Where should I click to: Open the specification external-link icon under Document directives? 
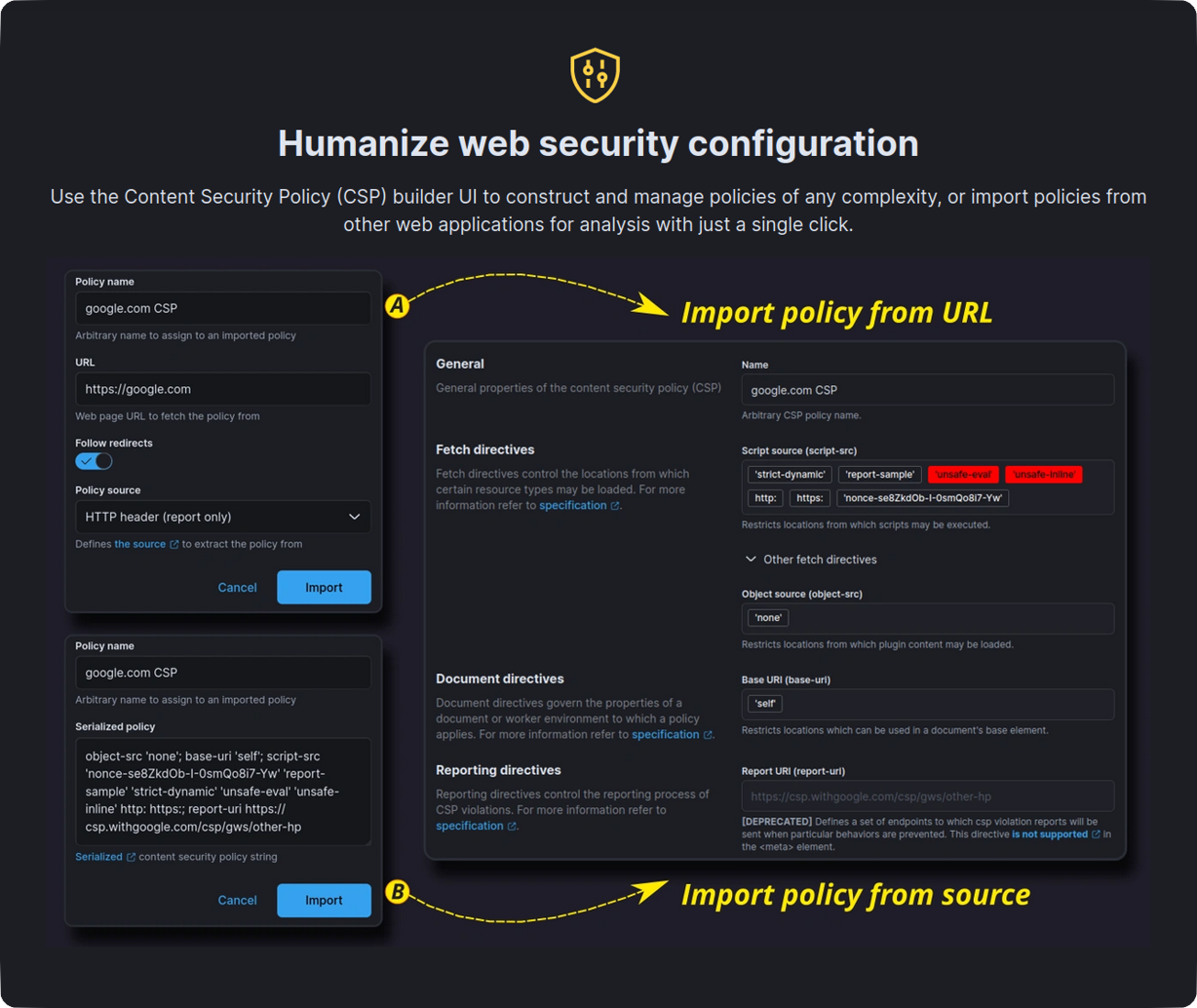click(x=708, y=734)
